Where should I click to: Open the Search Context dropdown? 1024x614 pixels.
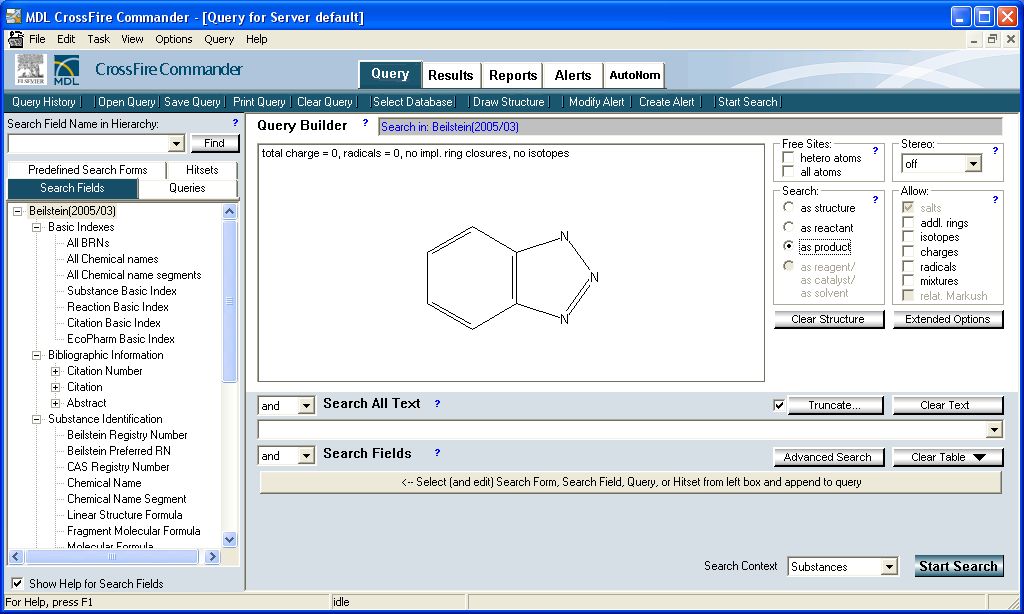pyautogui.click(x=889, y=567)
